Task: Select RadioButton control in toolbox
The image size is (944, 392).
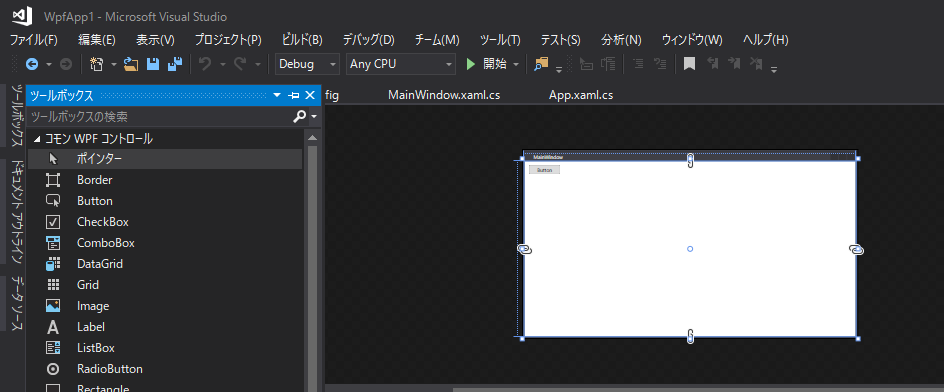Action: click(x=164, y=369)
